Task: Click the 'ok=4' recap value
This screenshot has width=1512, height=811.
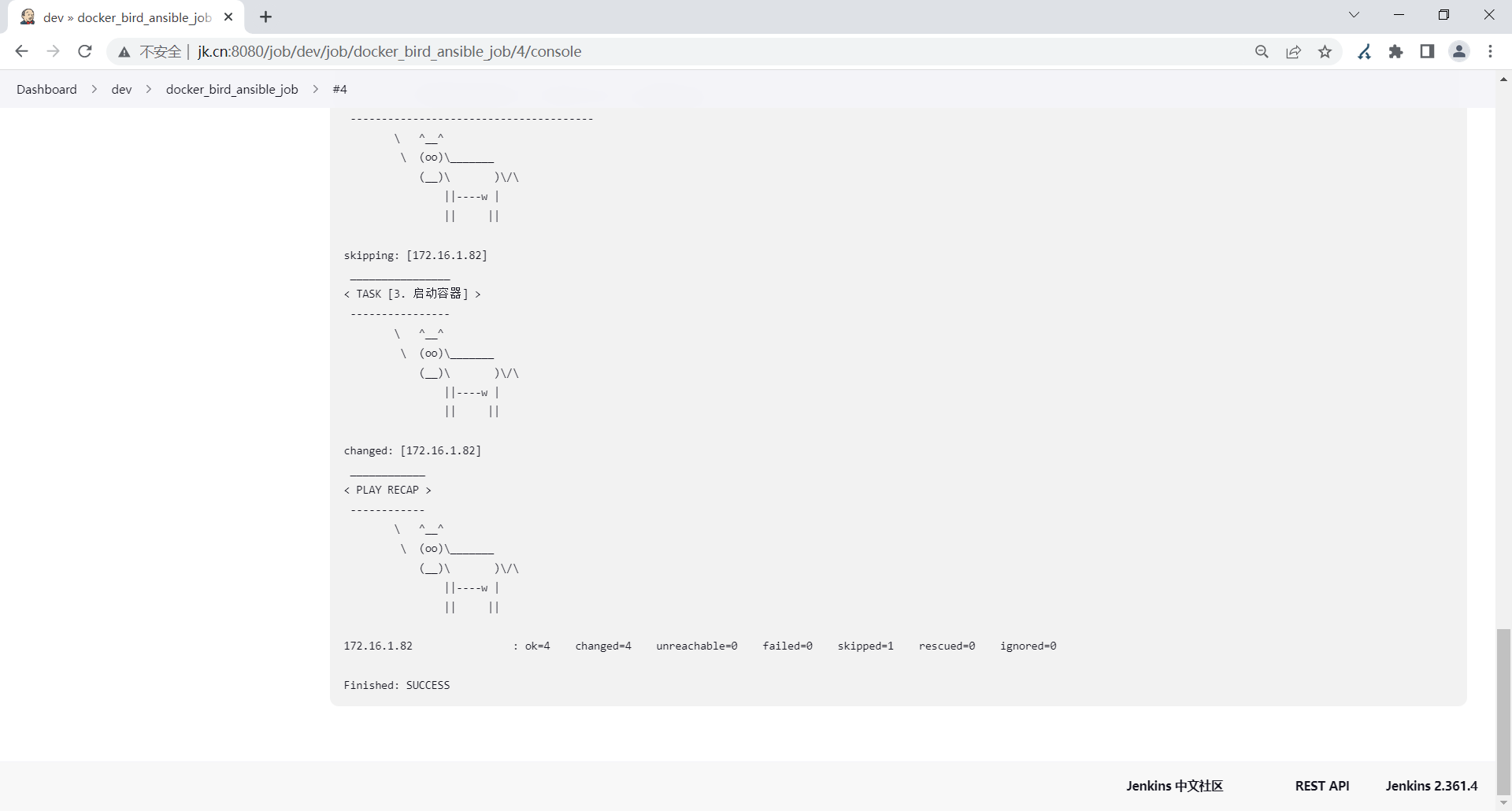Action: (x=538, y=646)
